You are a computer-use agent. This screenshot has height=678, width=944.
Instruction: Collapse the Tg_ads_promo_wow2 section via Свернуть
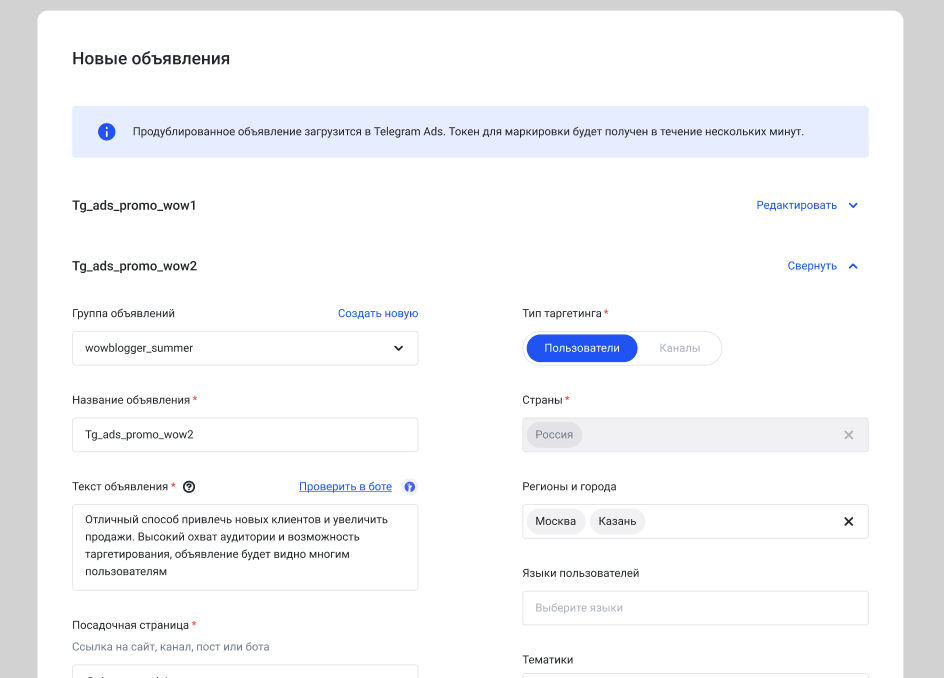point(810,266)
